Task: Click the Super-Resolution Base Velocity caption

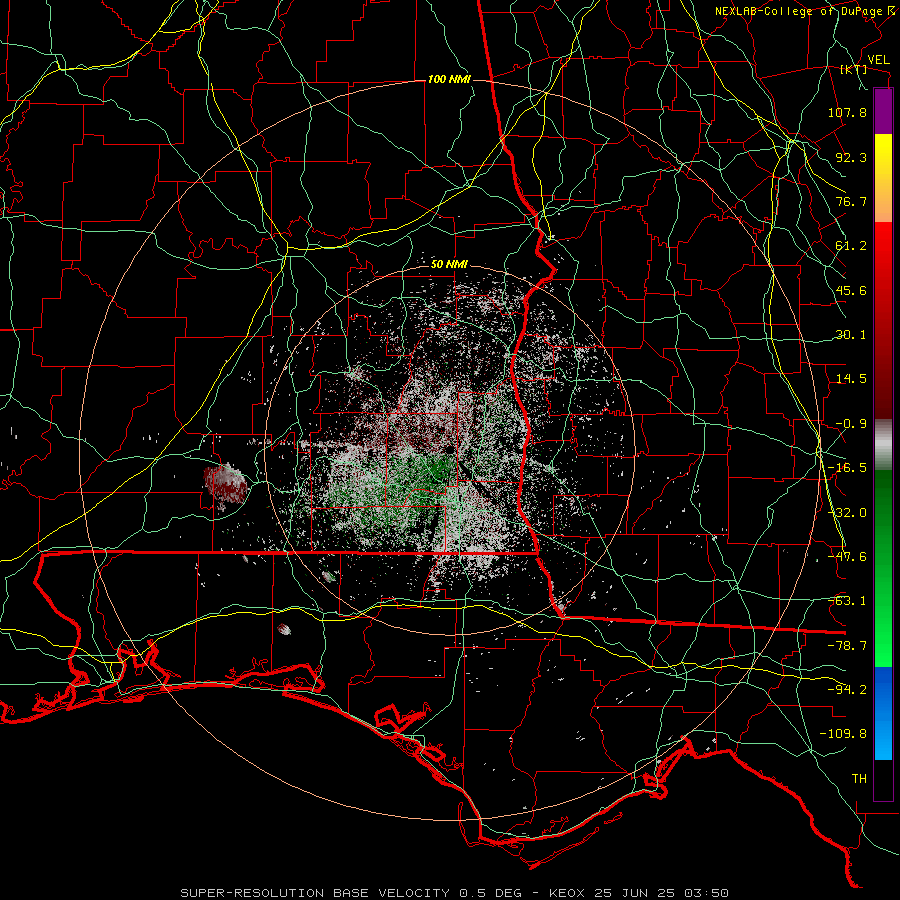Action: [x=455, y=893]
